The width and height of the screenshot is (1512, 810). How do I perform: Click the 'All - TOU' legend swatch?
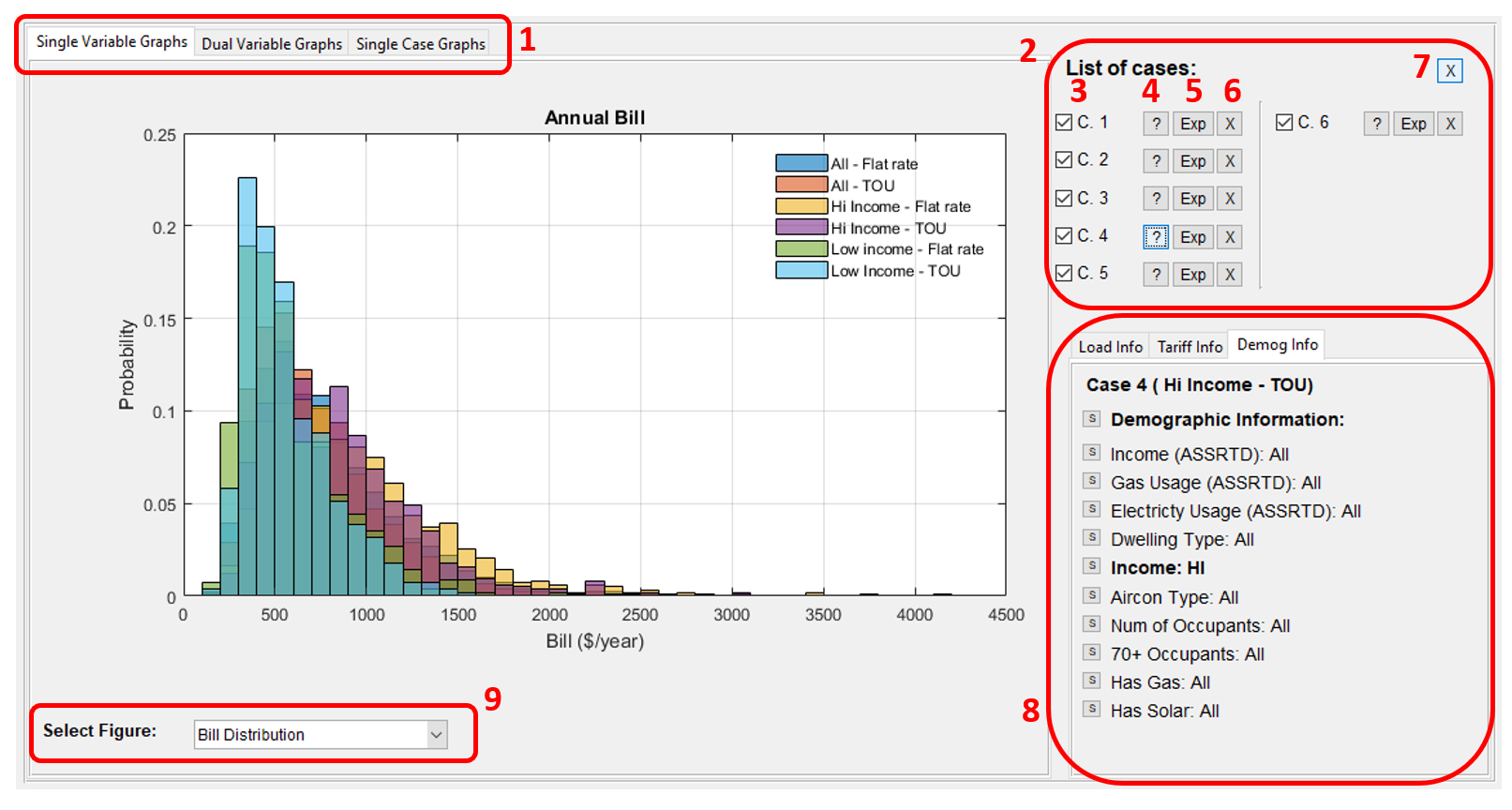[801, 185]
